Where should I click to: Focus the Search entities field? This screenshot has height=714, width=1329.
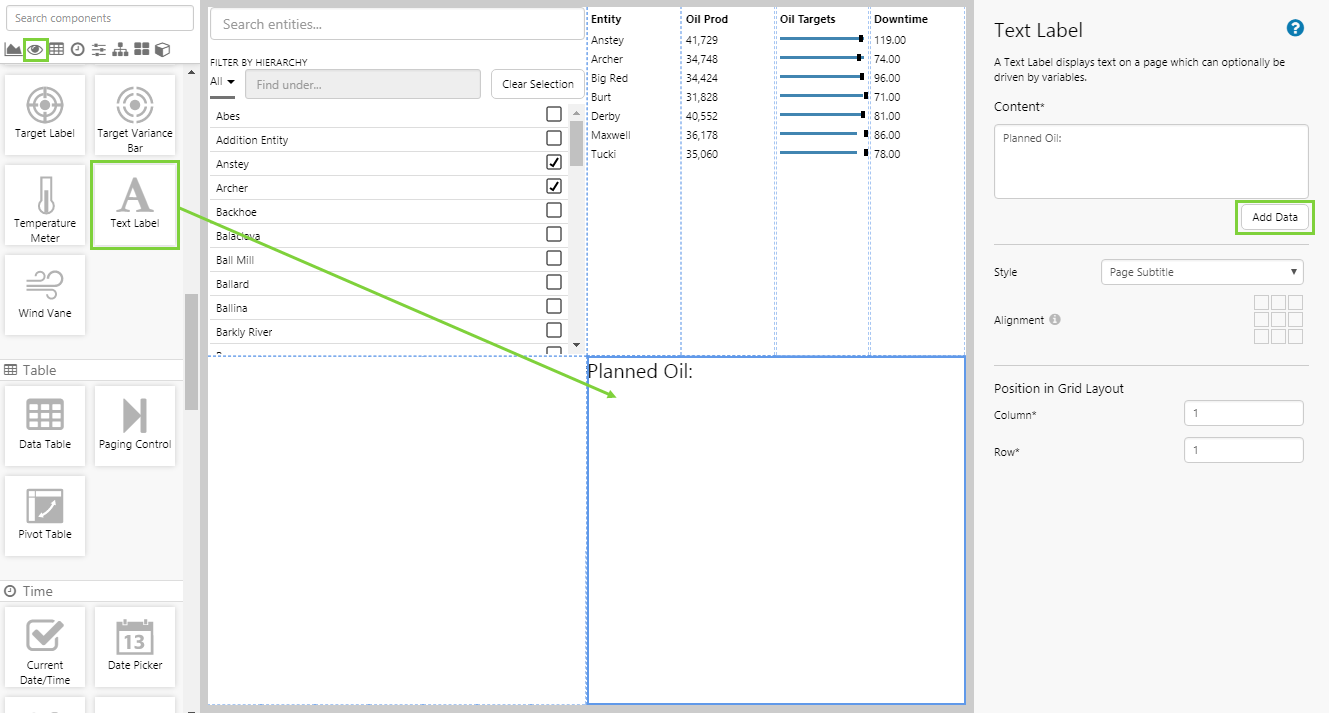click(x=397, y=24)
